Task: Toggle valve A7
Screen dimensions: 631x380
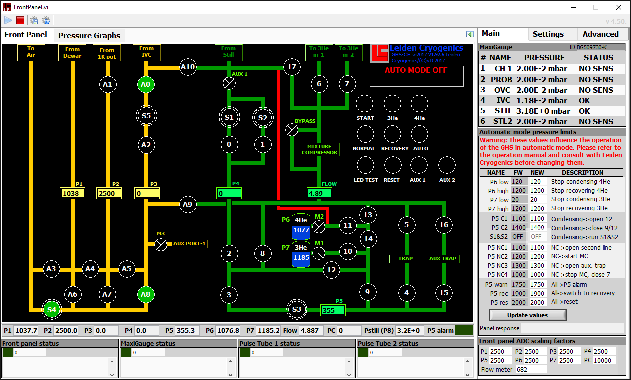Action: point(107,295)
